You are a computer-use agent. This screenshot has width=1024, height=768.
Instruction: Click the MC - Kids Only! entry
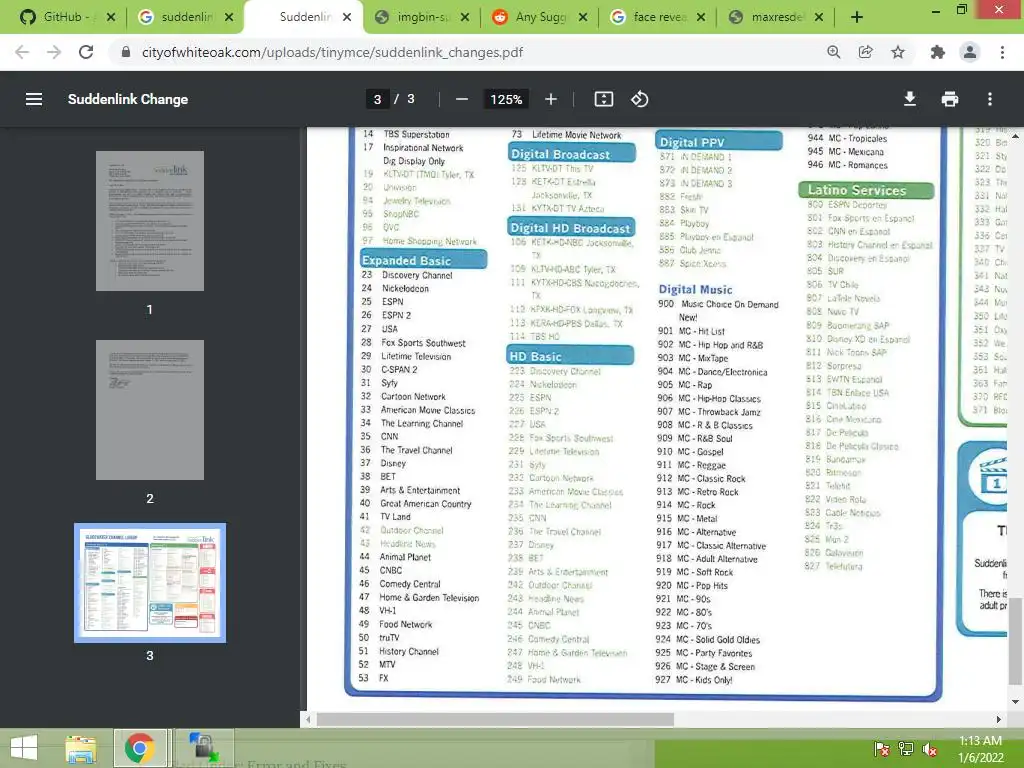tap(694, 680)
